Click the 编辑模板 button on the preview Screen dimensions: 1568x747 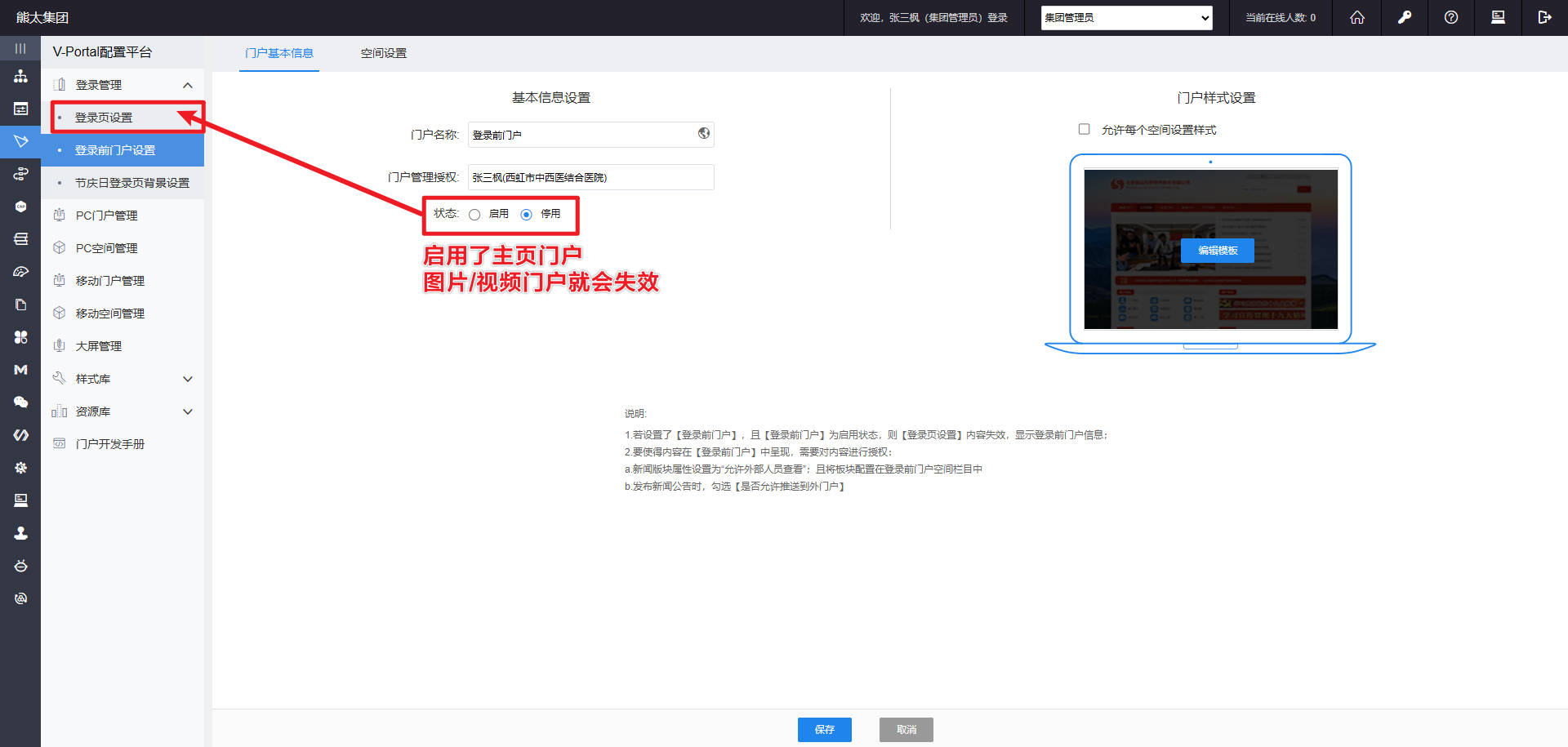point(1217,250)
